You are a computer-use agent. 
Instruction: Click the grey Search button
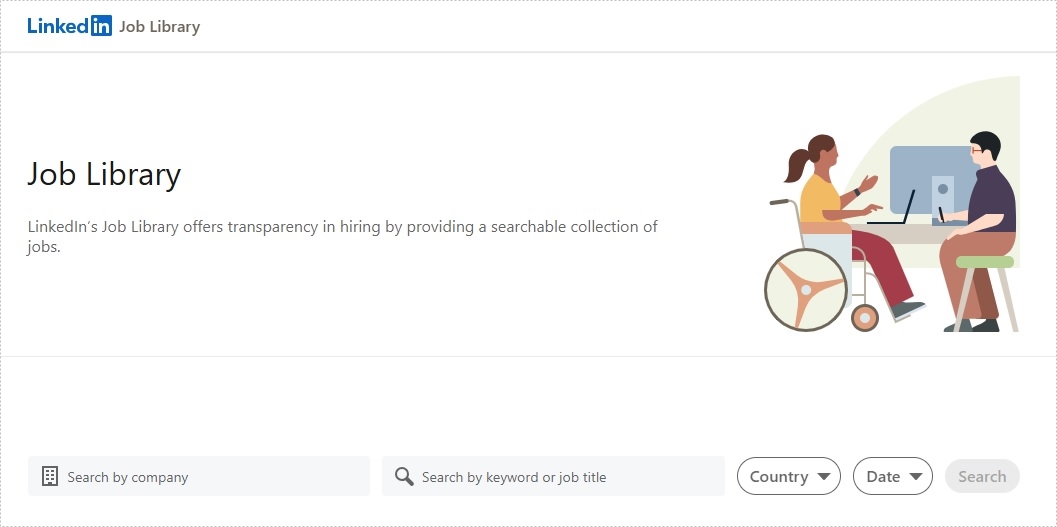coord(982,476)
